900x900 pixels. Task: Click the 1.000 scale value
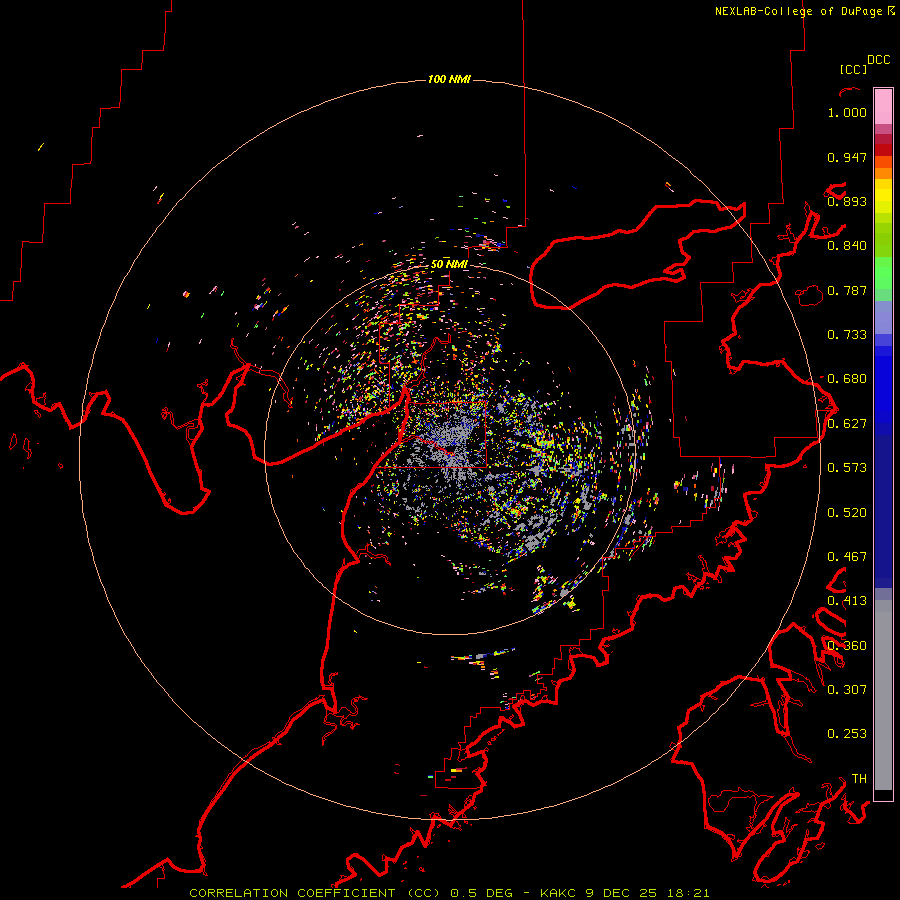(x=847, y=112)
